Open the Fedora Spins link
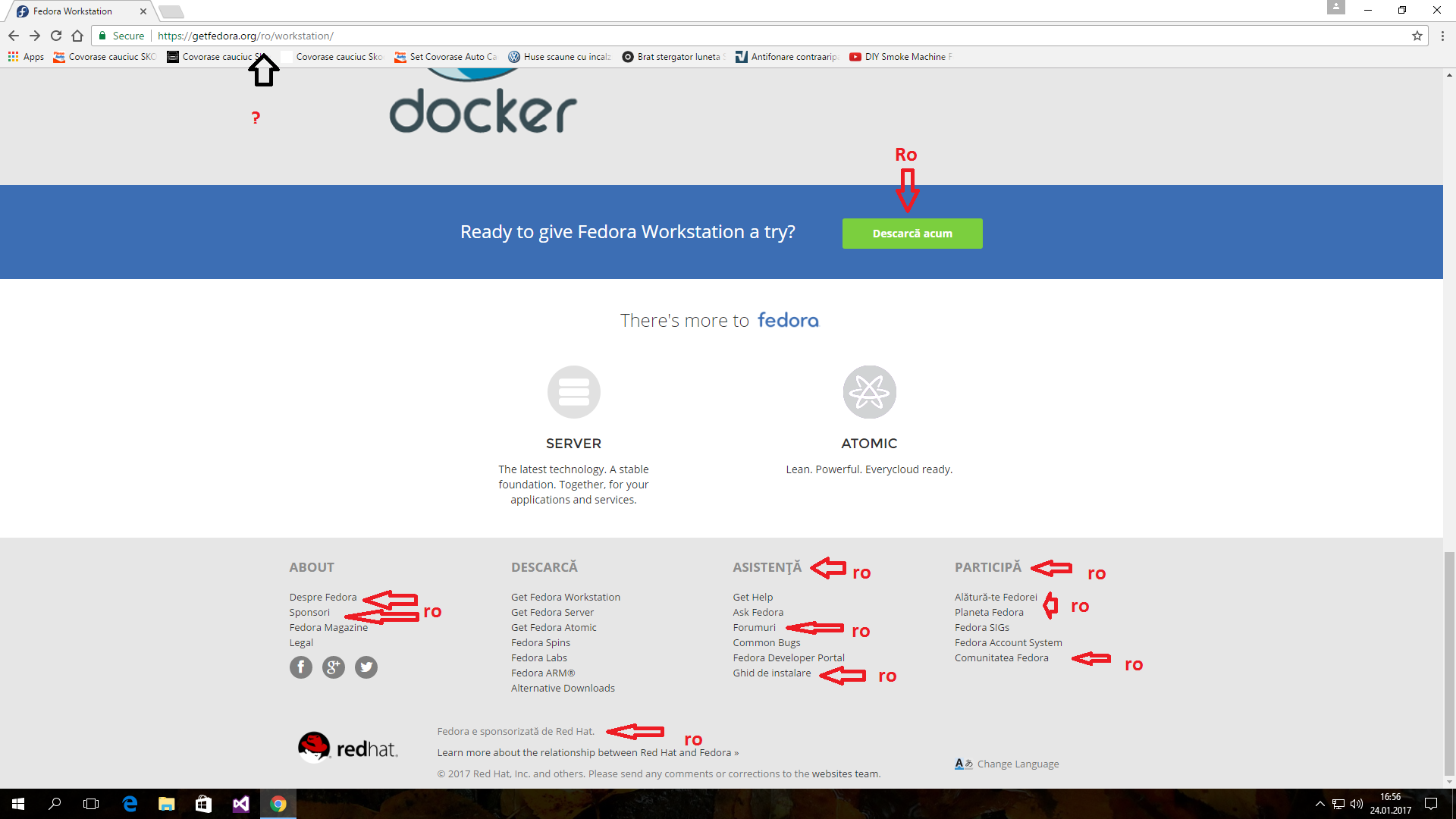Screen dimensions: 1456x819 click(541, 643)
